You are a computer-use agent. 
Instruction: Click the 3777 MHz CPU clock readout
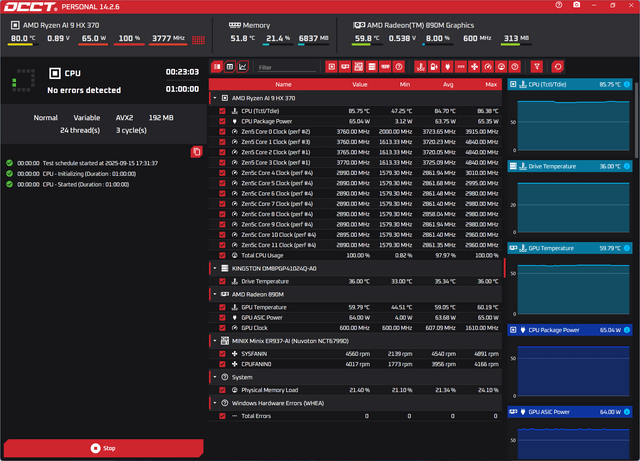(168, 38)
